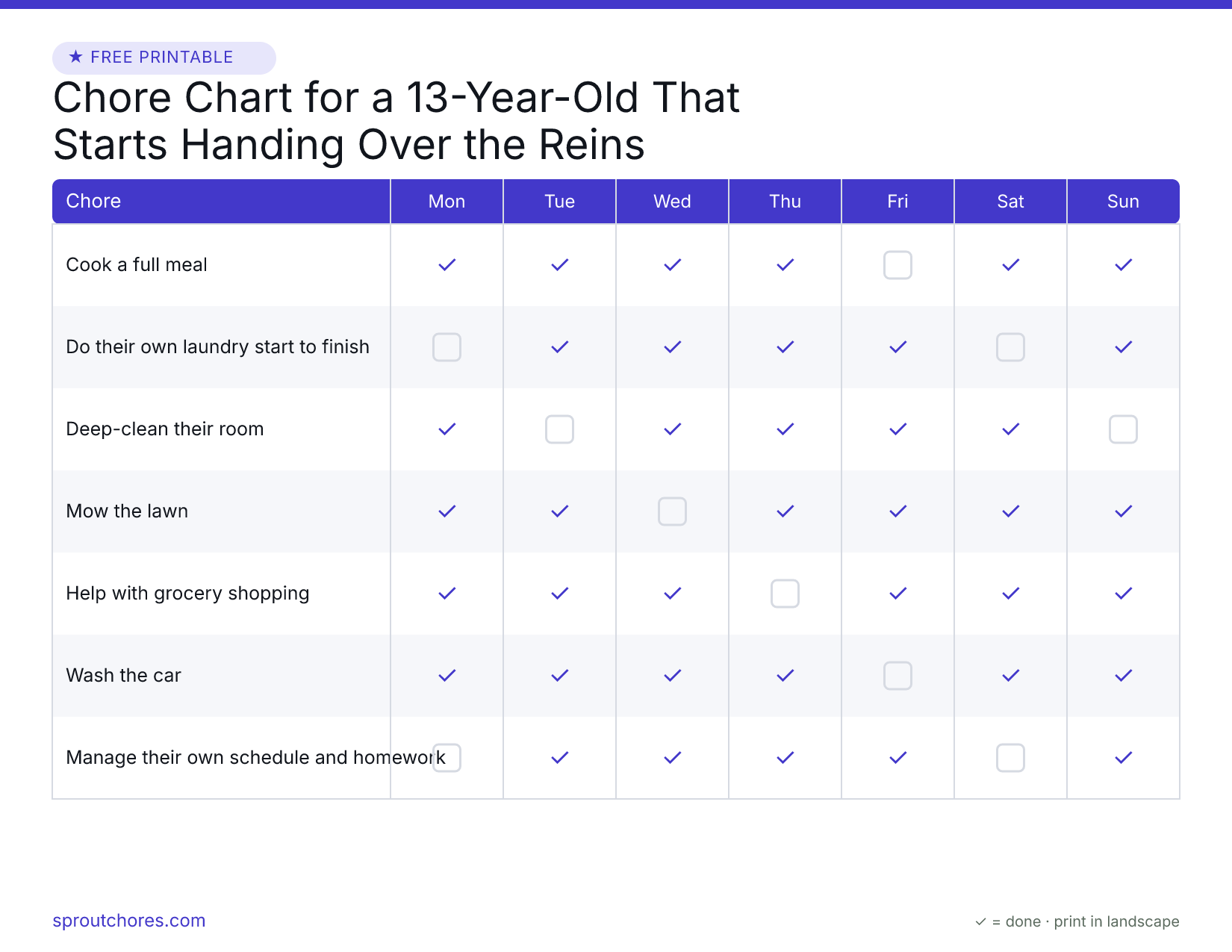Click the Deep-clean room Monday checkmark
Image resolution: width=1232 pixels, height=952 pixels.
[447, 429]
